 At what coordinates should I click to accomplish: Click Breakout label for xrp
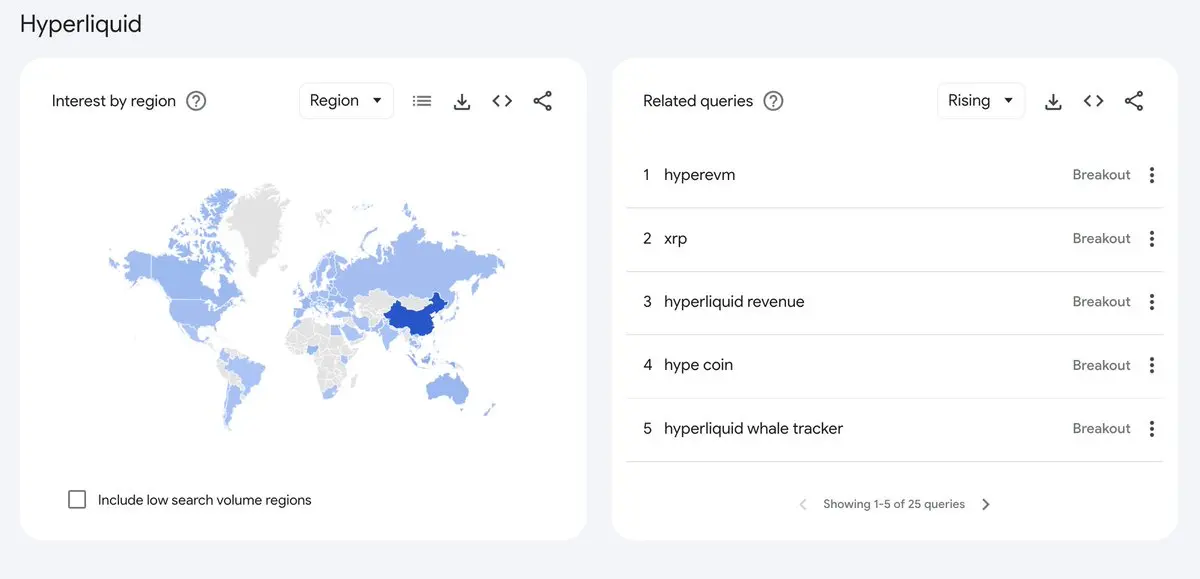pyautogui.click(x=1101, y=239)
